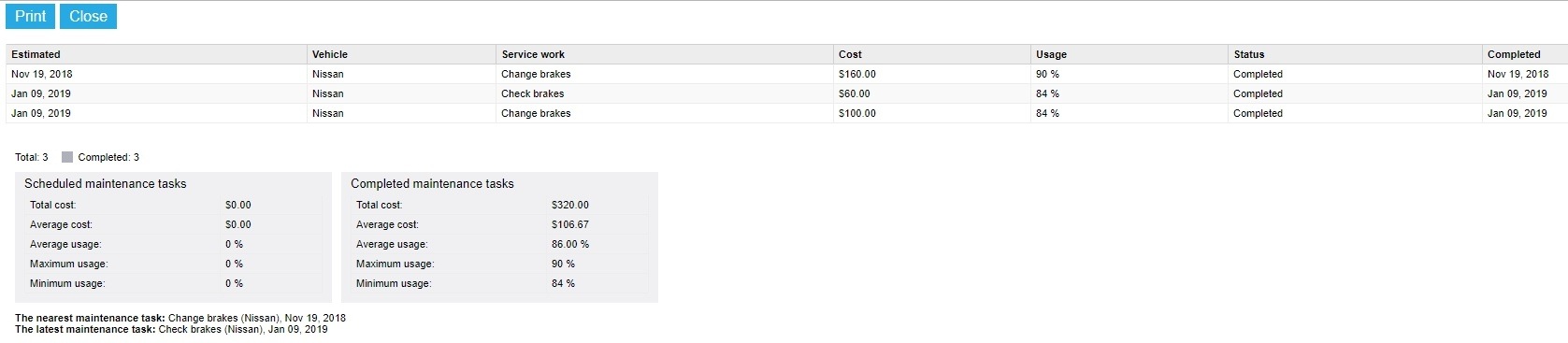Click the gray Completed legend swatch
1568x343 pixels.
pos(67,157)
